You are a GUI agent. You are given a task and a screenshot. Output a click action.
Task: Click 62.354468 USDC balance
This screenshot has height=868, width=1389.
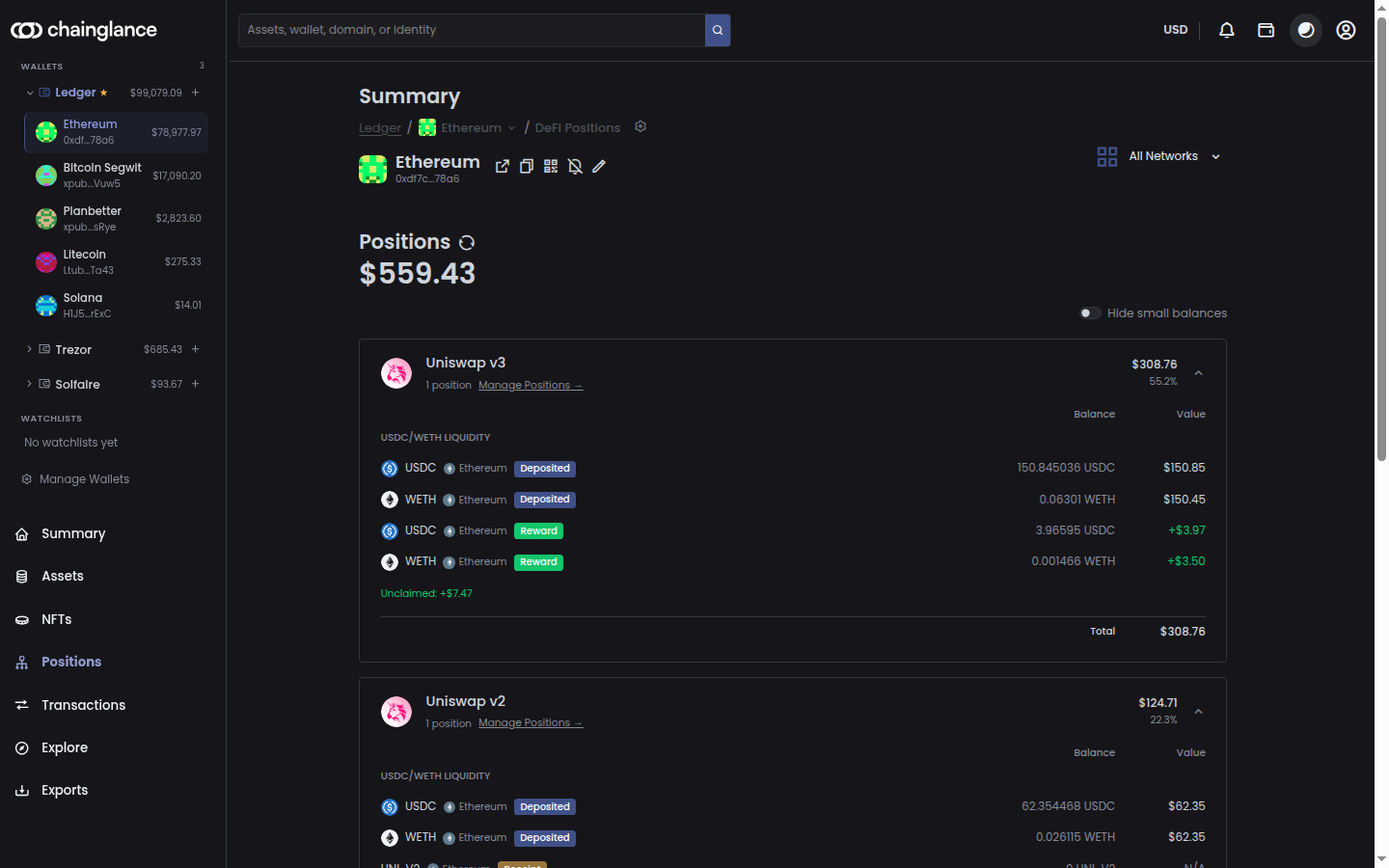click(1068, 806)
